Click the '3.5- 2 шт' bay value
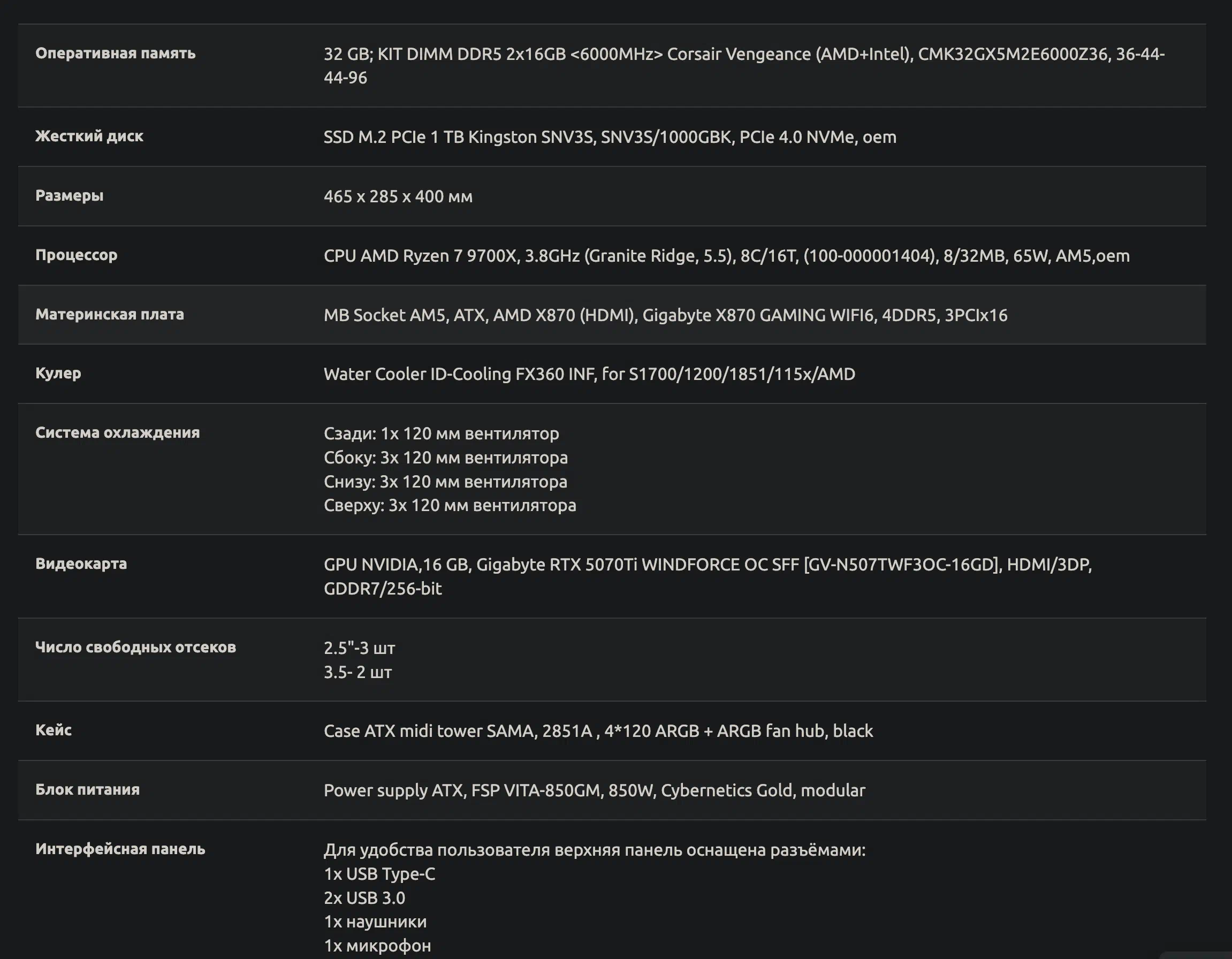Image resolution: width=1232 pixels, height=959 pixels. (x=358, y=672)
